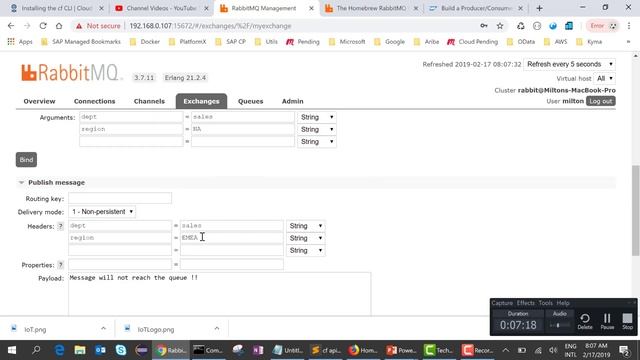This screenshot has width=640, height=360.
Task: Go to the browser home icon
Action: point(59,26)
